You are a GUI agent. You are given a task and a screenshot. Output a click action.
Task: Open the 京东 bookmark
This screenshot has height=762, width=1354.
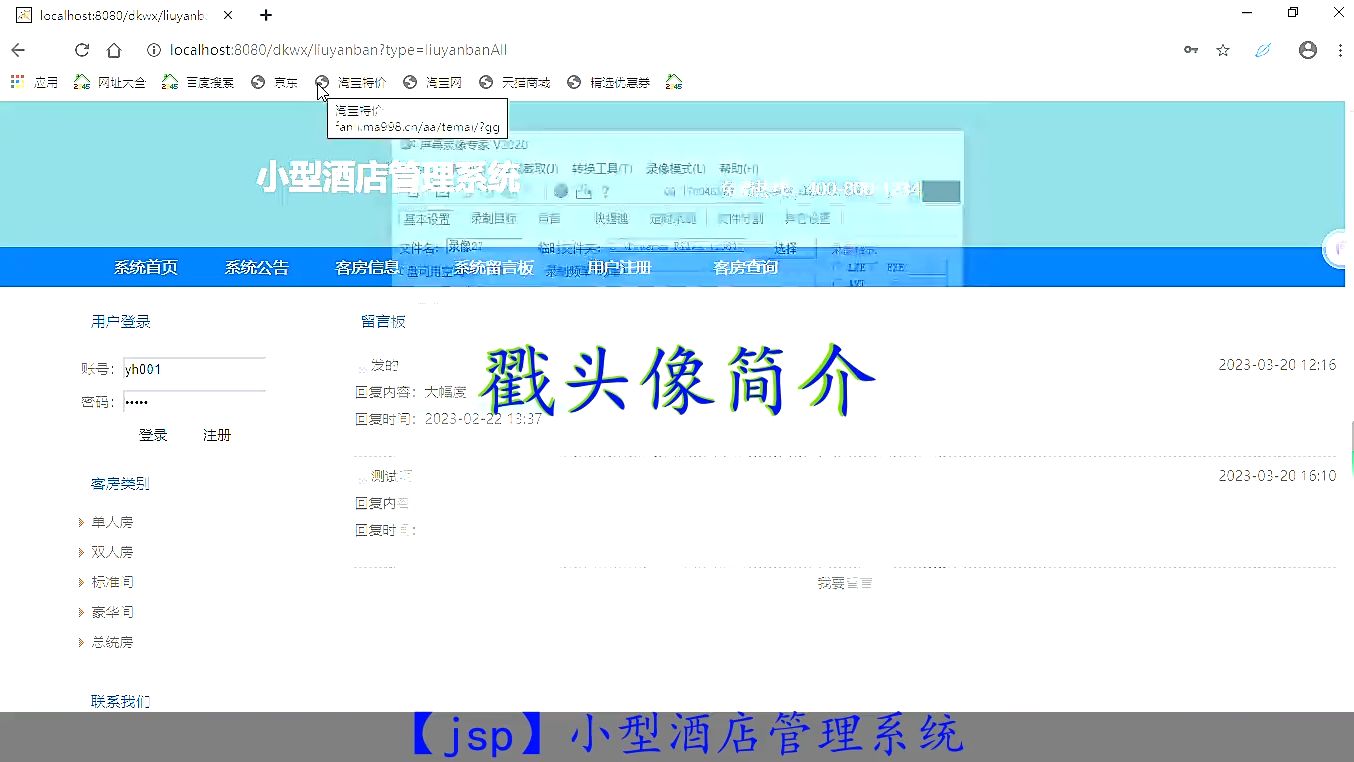[x=275, y=82]
